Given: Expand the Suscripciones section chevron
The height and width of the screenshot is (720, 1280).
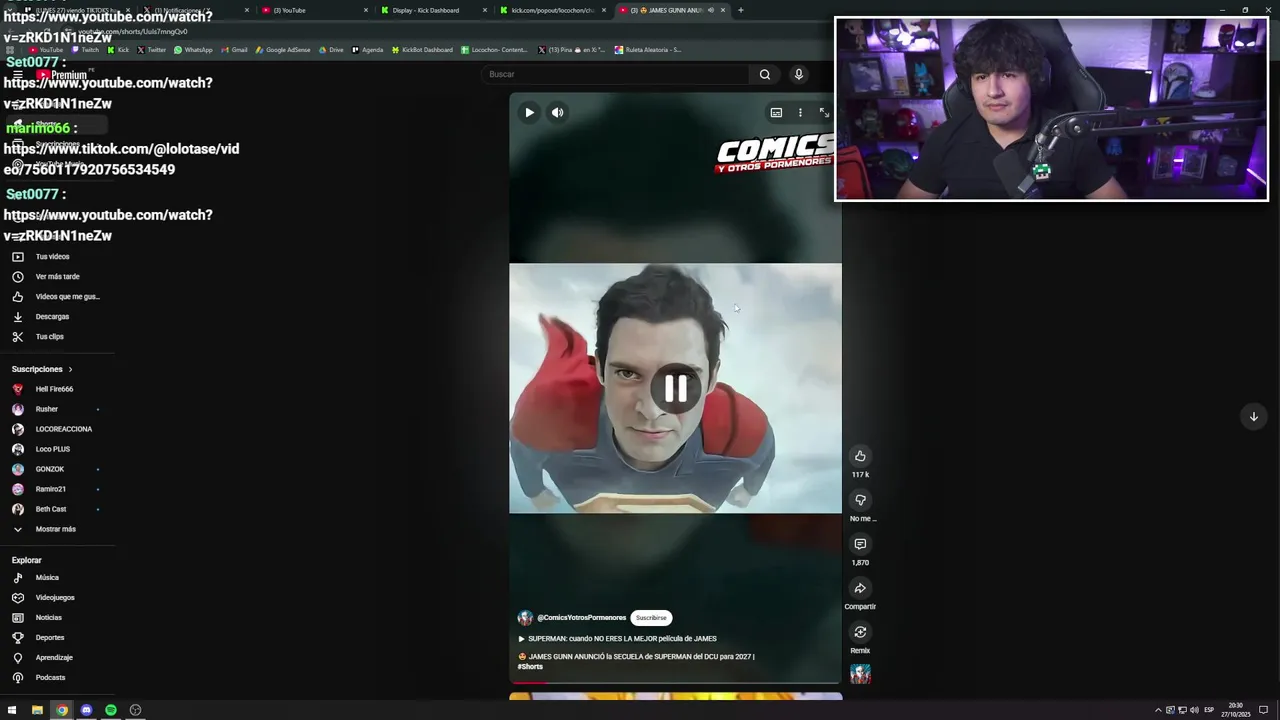Looking at the screenshot, I should tap(70, 369).
